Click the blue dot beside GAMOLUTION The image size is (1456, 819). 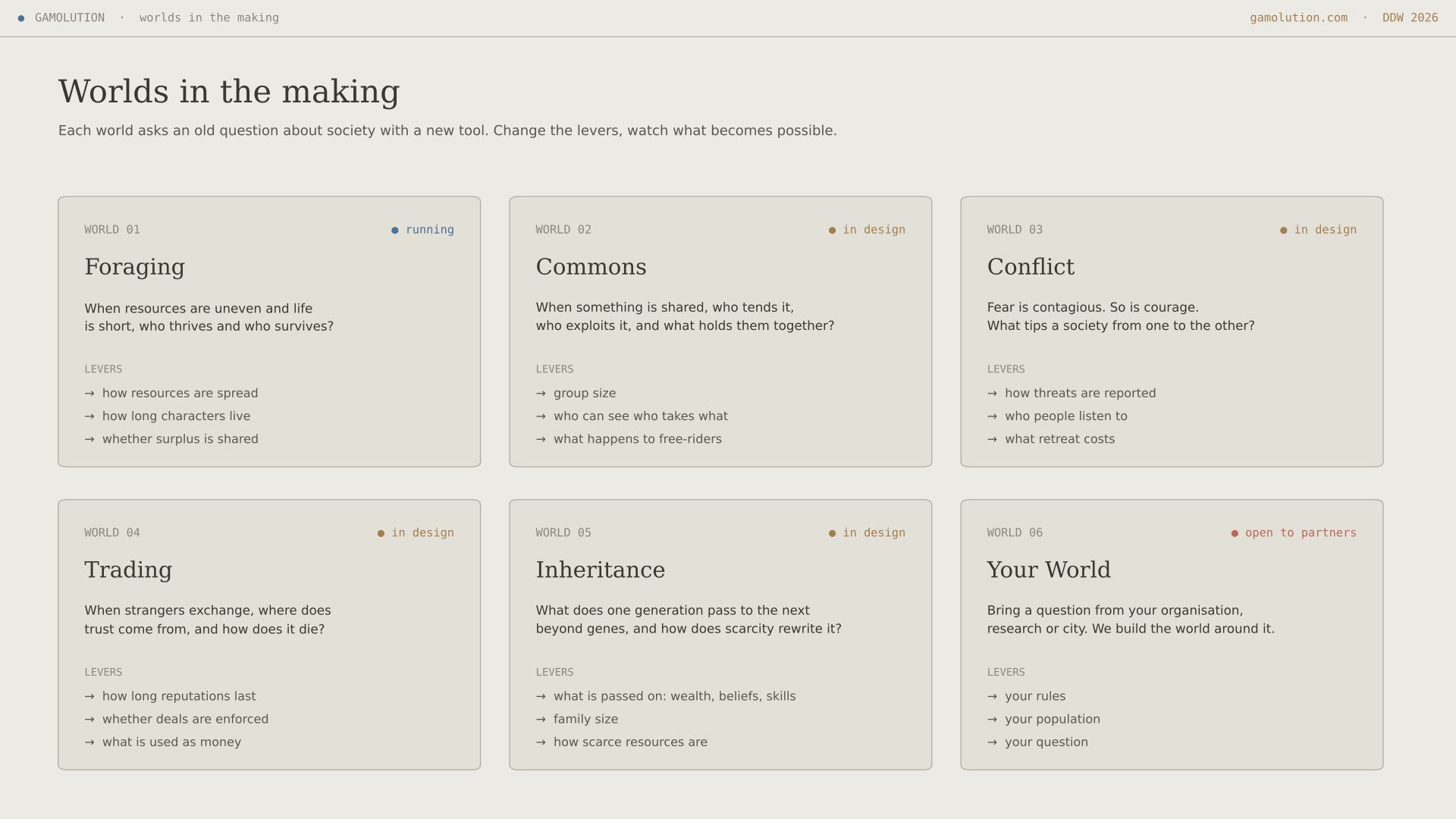[x=21, y=18]
